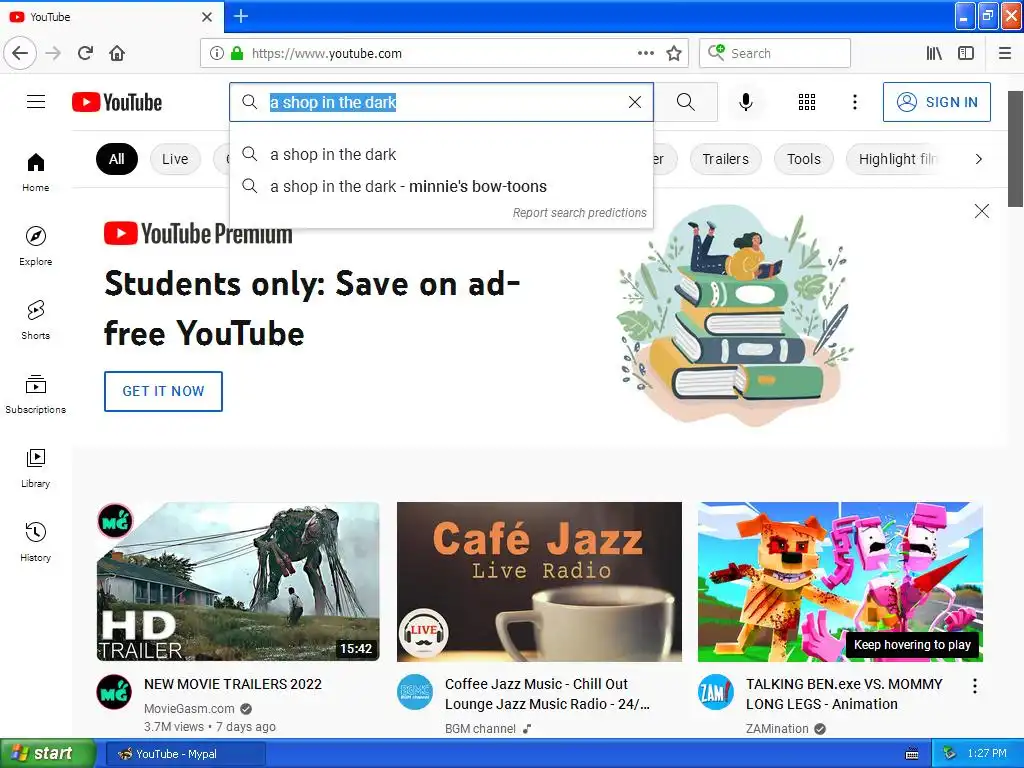Click MovieGasm channel avatar
Screen dimensions: 1024x768
(x=114, y=692)
